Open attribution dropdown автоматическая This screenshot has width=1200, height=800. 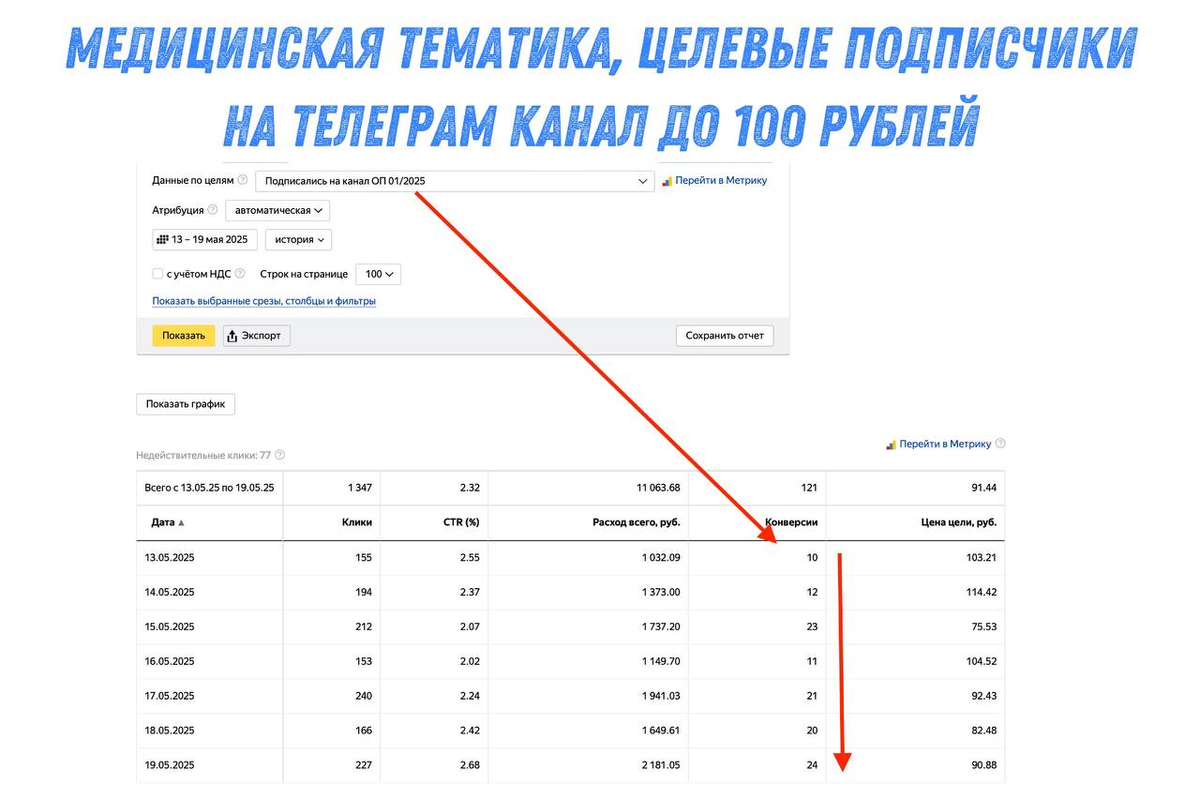pyautogui.click(x=277, y=211)
